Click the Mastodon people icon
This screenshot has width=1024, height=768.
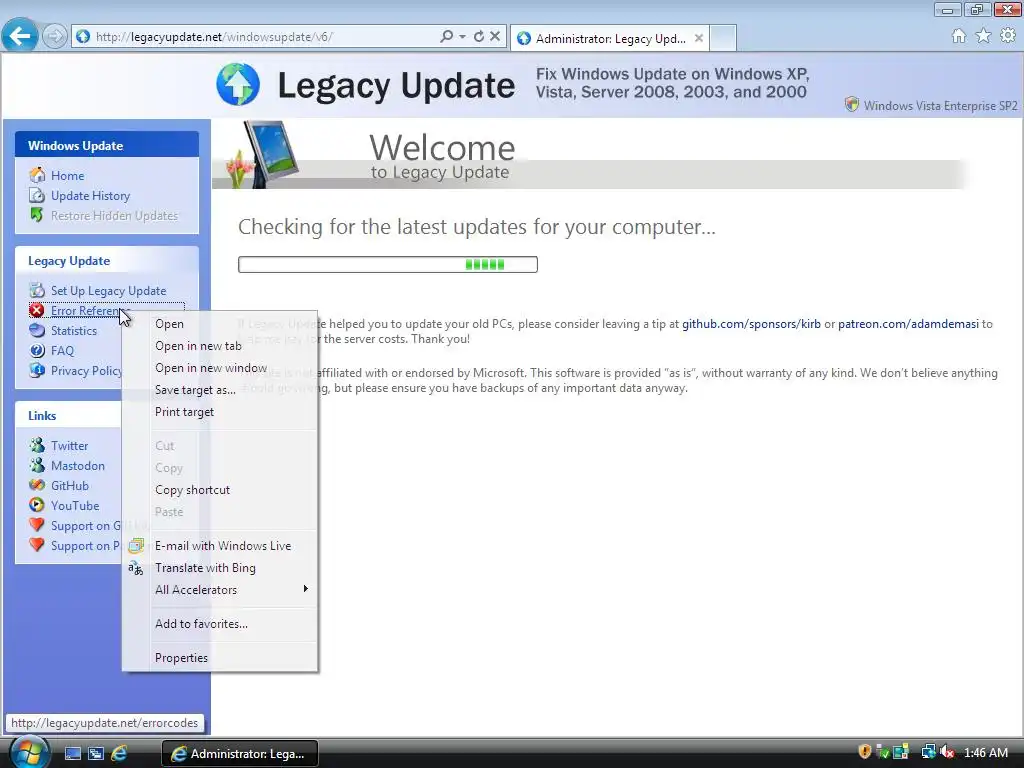[37, 466]
